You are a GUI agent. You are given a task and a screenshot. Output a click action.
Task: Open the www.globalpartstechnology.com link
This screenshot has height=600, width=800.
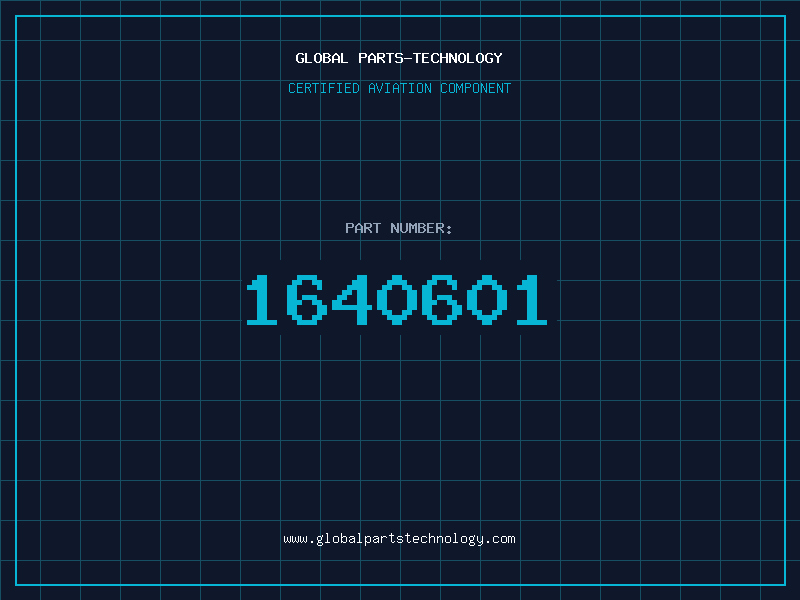point(399,539)
